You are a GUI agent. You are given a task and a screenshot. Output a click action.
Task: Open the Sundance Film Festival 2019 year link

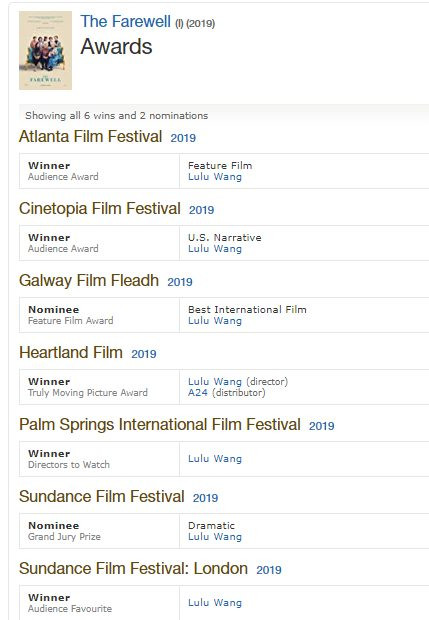tap(206, 497)
